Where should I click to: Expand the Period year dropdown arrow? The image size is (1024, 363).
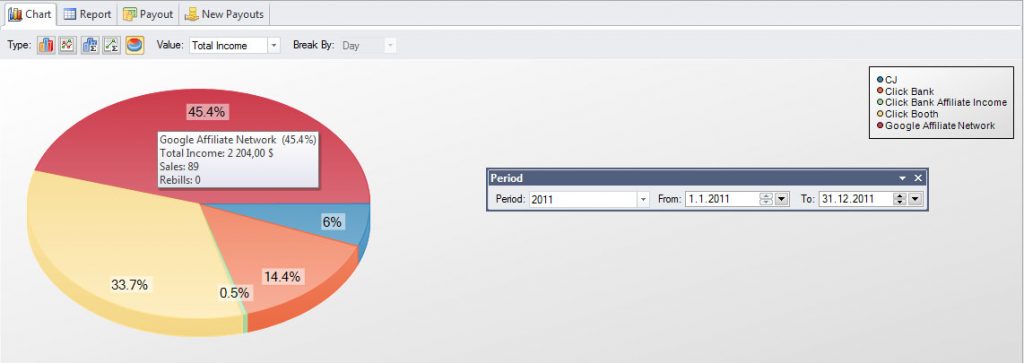click(643, 199)
